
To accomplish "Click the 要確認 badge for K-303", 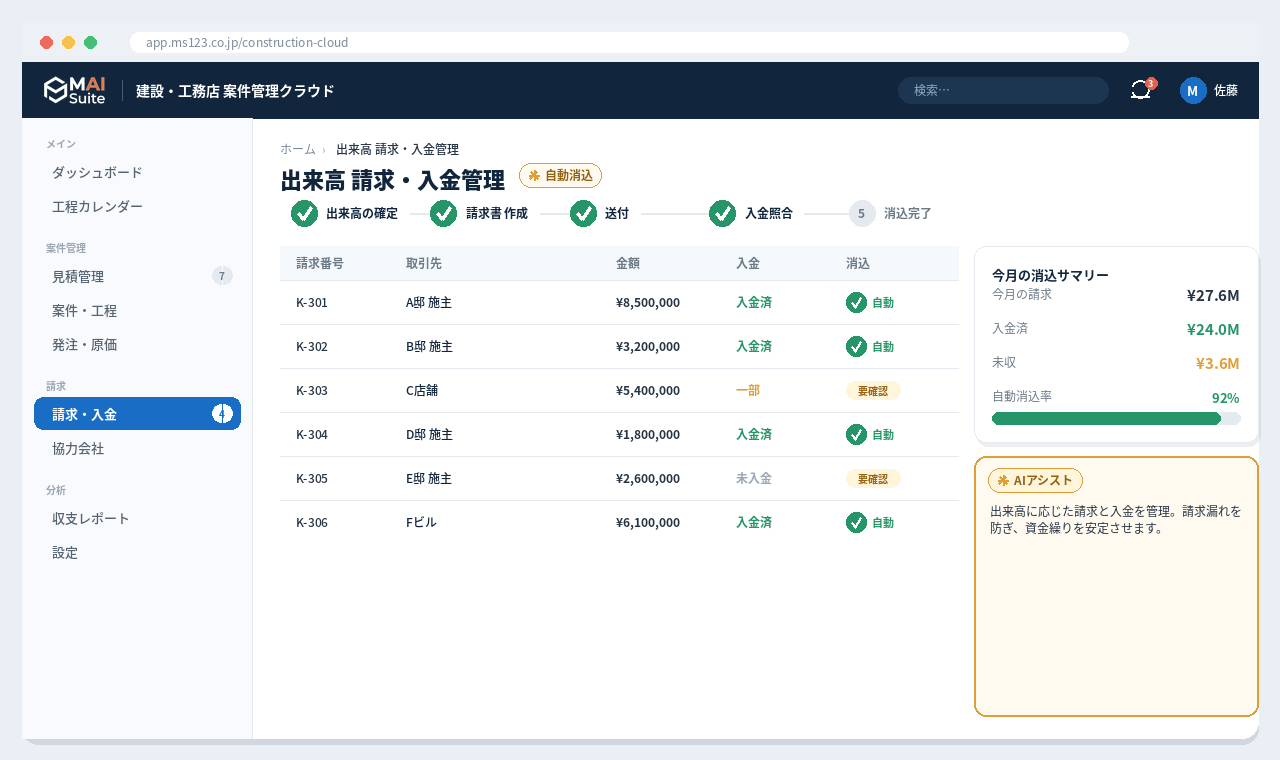I will tap(873, 391).
